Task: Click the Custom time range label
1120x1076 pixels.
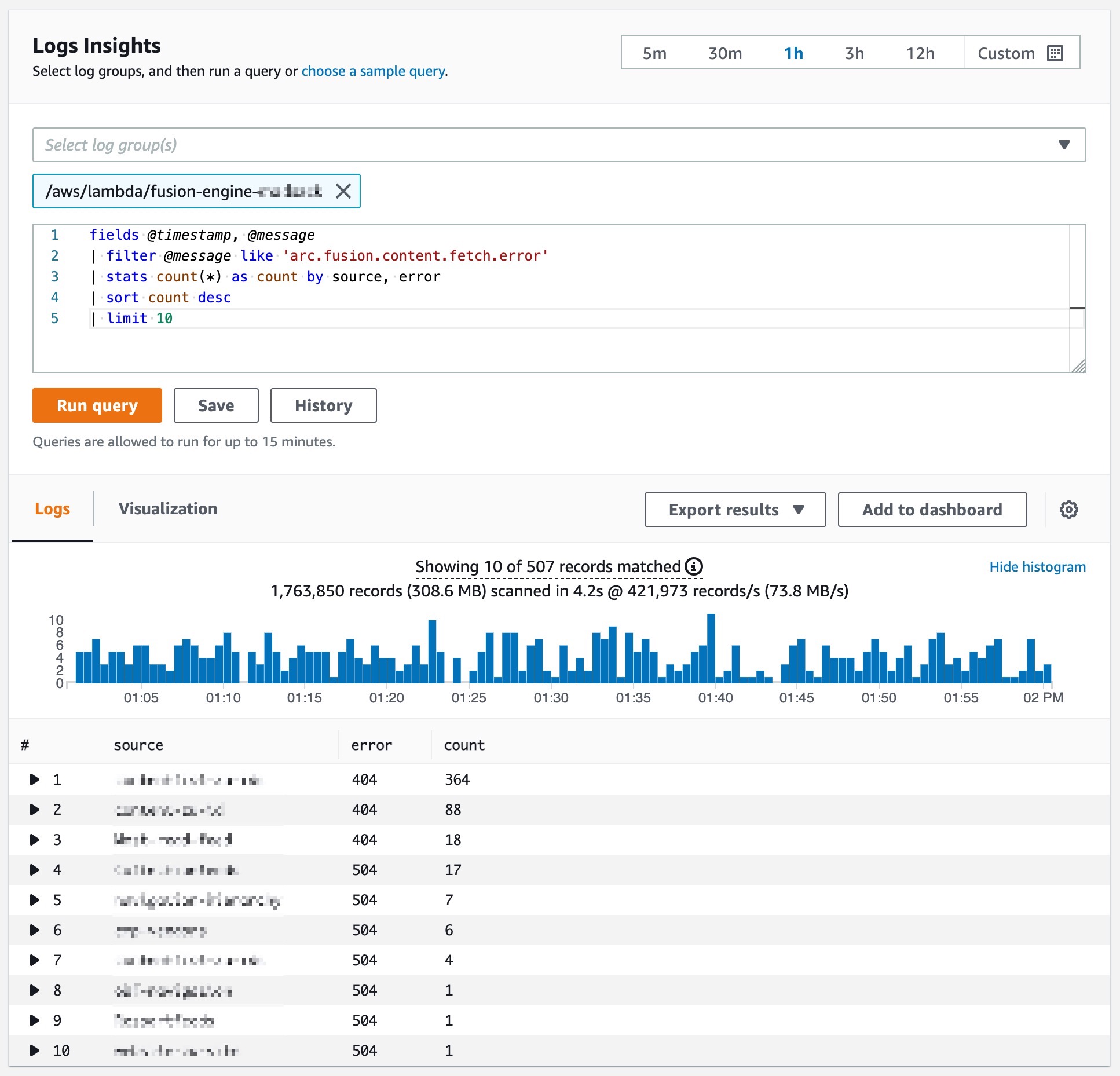Action: click(x=1006, y=53)
